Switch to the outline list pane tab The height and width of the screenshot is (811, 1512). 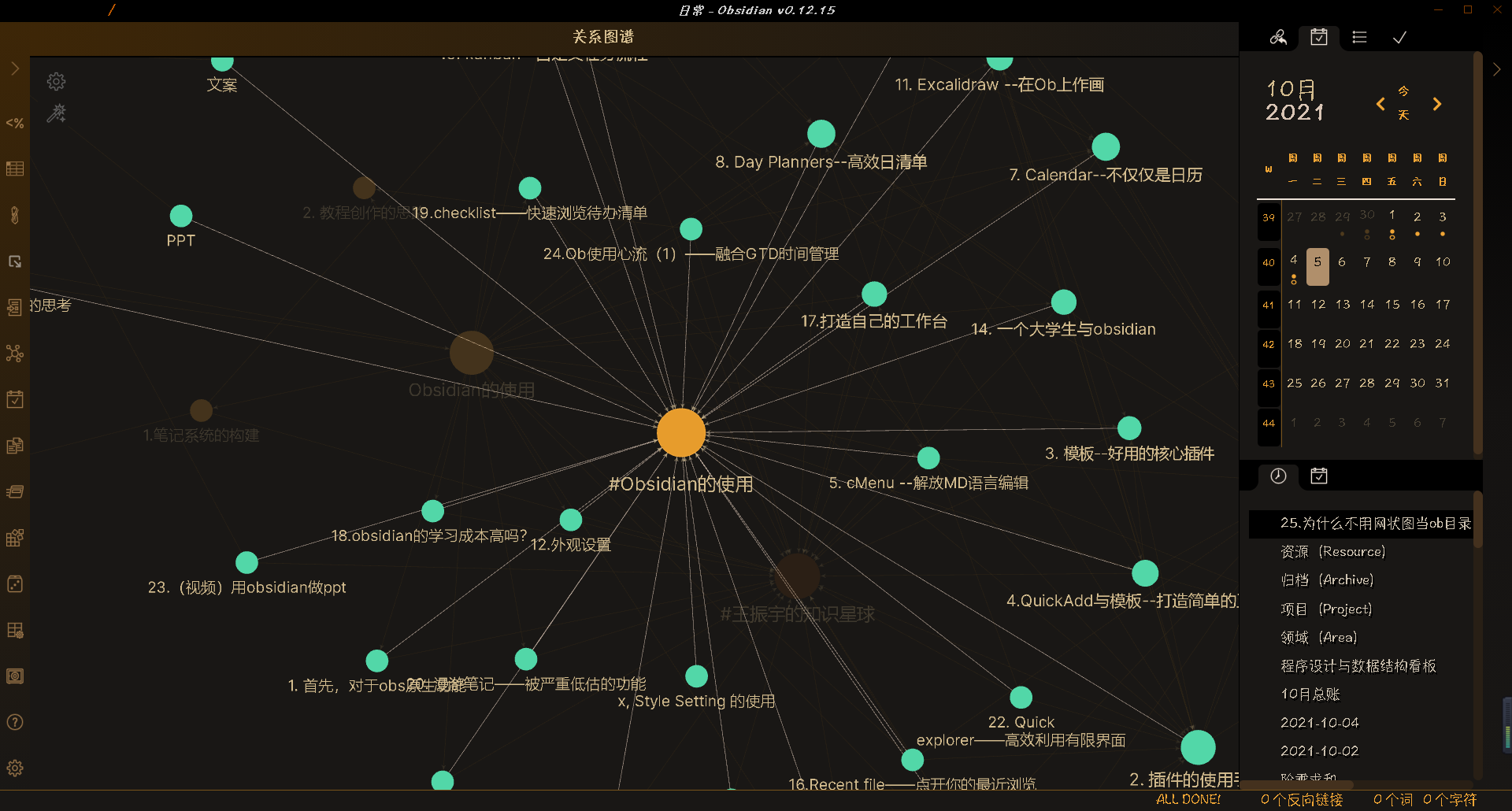(1359, 37)
